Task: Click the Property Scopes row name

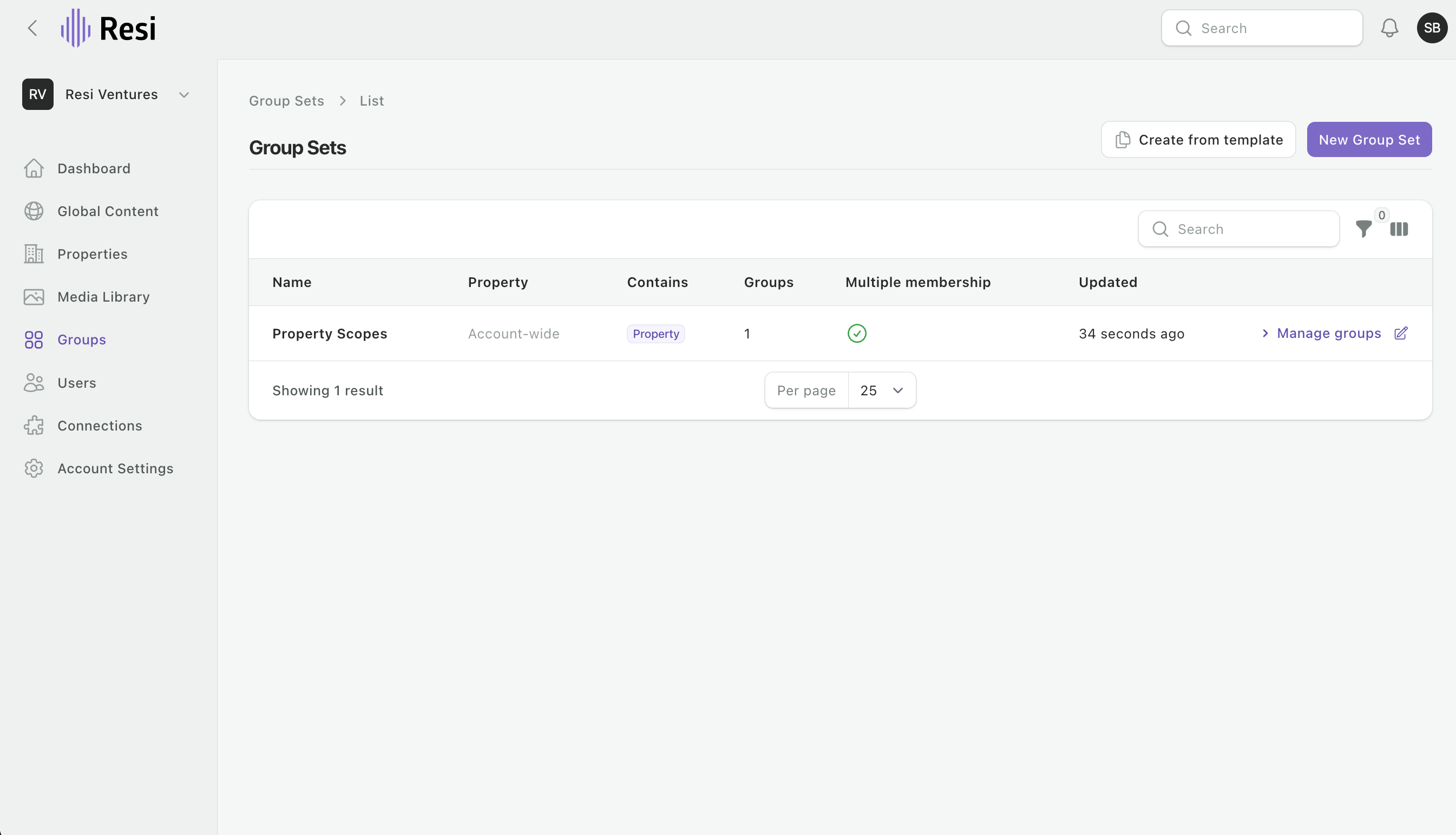Action: coord(330,334)
